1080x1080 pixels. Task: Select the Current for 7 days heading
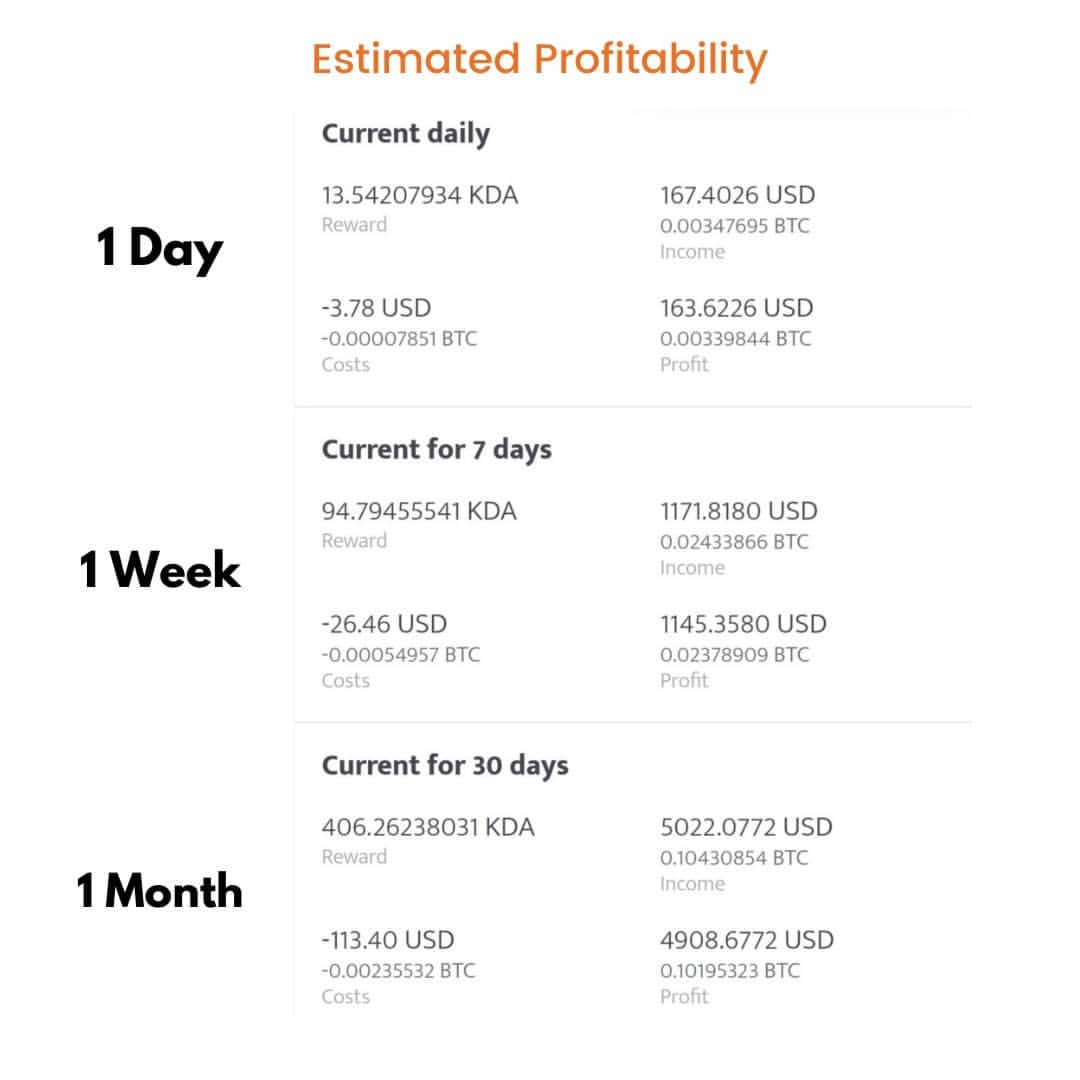pyautogui.click(x=437, y=450)
